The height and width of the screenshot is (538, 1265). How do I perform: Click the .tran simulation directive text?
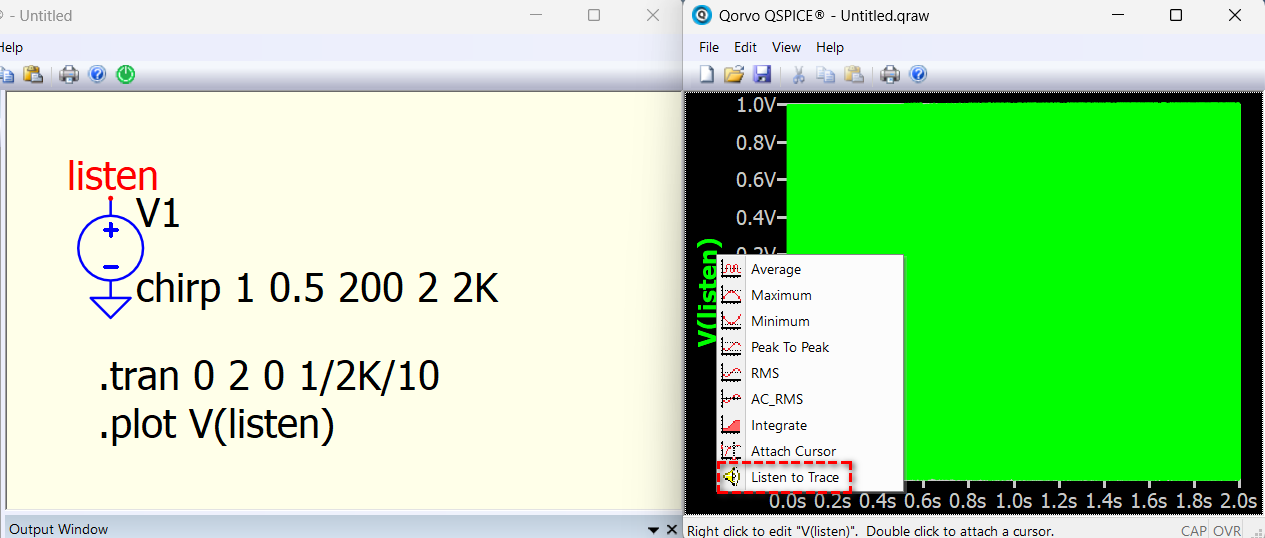coord(268,377)
